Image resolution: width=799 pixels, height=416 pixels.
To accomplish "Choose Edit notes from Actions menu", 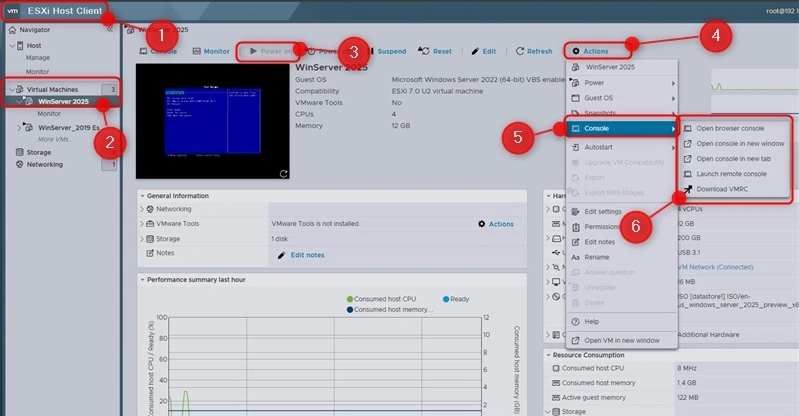I will 622,242.
